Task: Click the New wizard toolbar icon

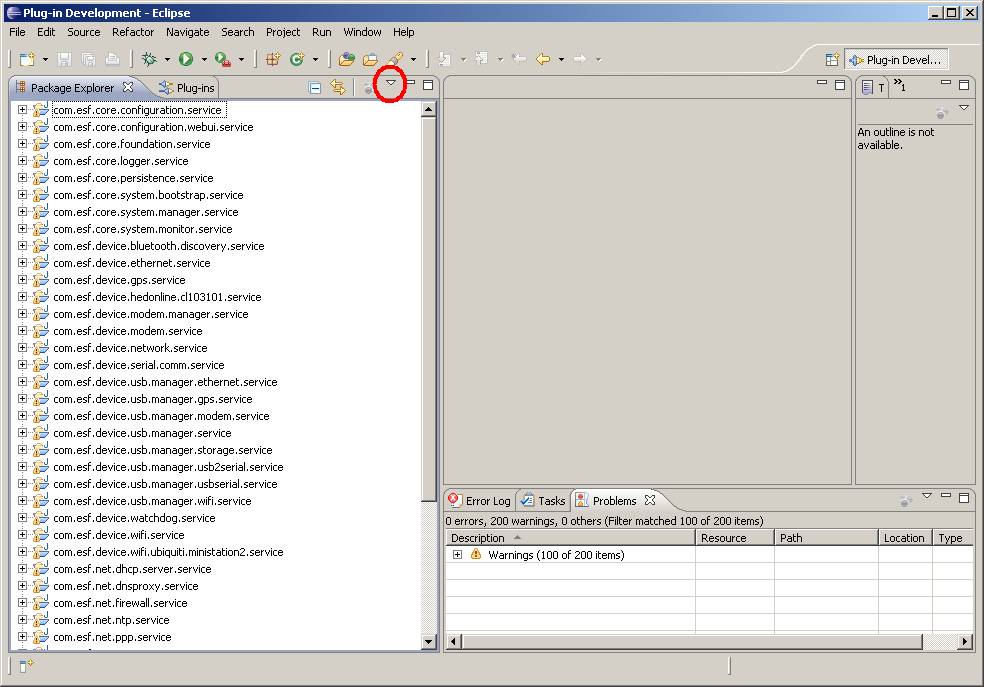Action: (27, 60)
